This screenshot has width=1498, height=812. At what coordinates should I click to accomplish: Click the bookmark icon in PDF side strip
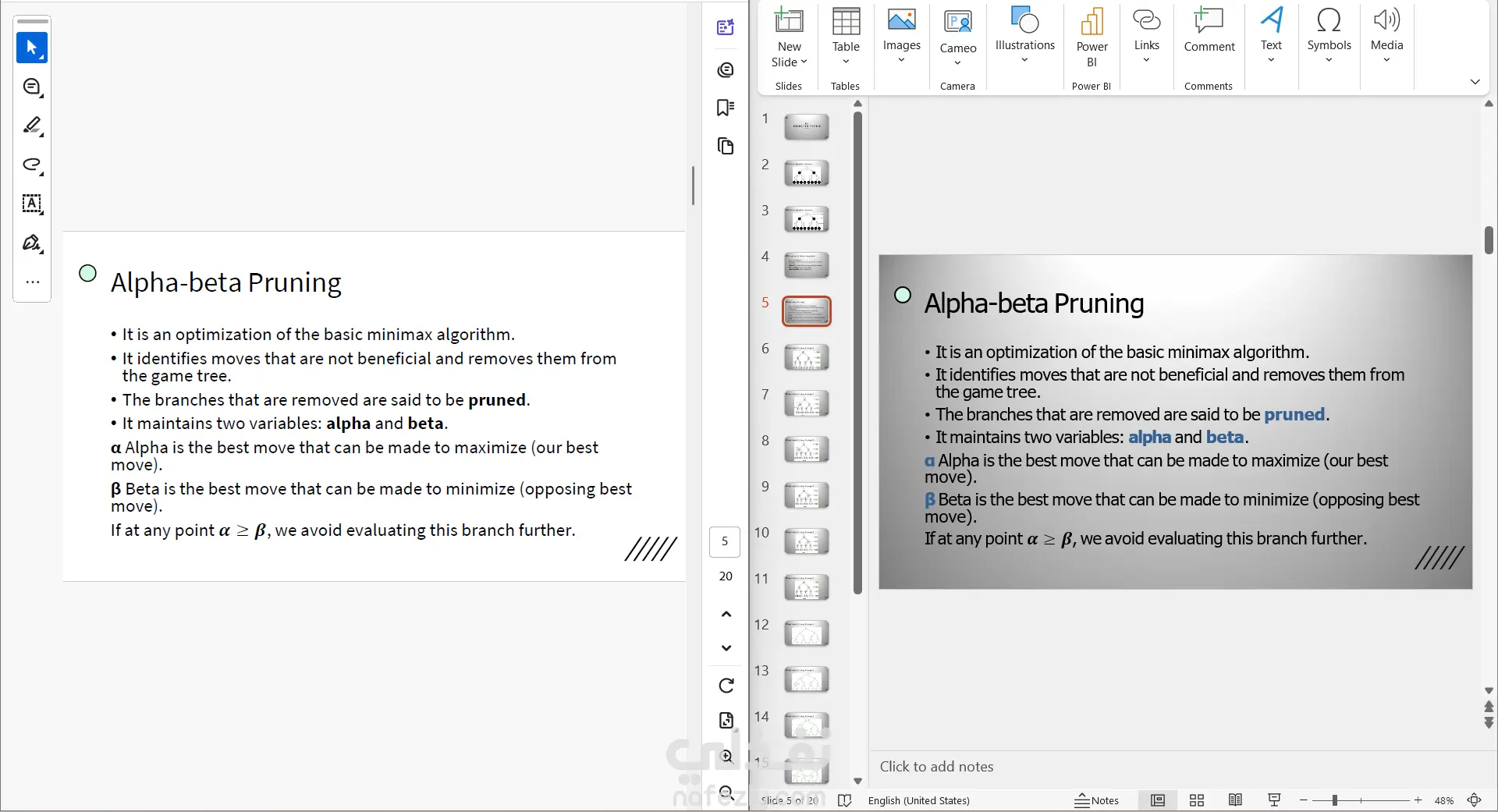pyautogui.click(x=726, y=107)
